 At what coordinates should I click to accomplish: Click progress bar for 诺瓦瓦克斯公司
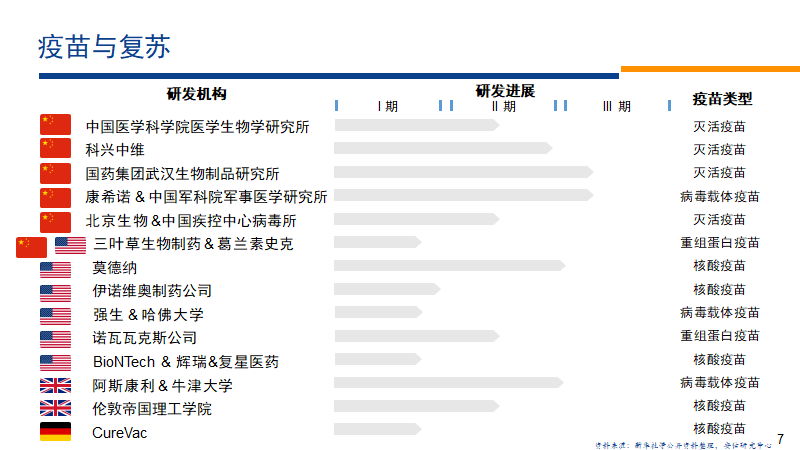pos(417,336)
